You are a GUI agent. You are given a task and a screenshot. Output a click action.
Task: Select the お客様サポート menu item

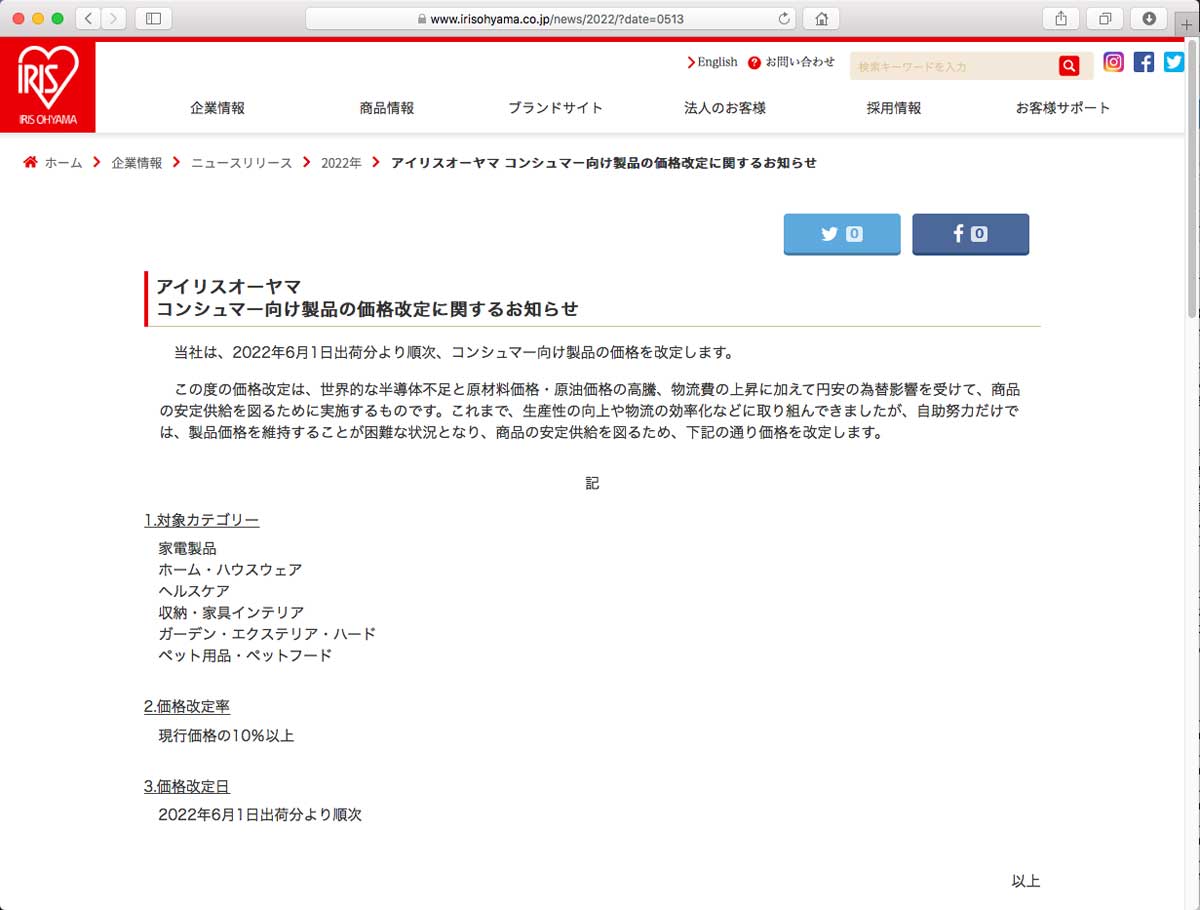click(1062, 108)
